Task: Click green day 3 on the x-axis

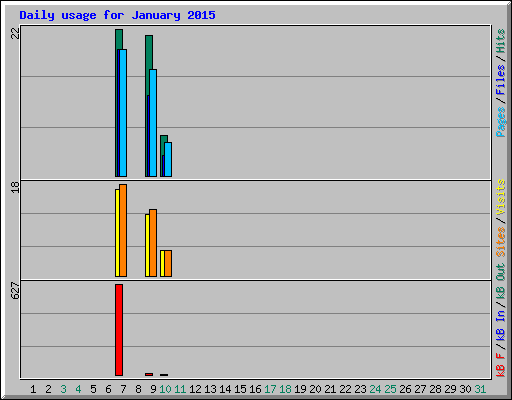Action: [63, 389]
